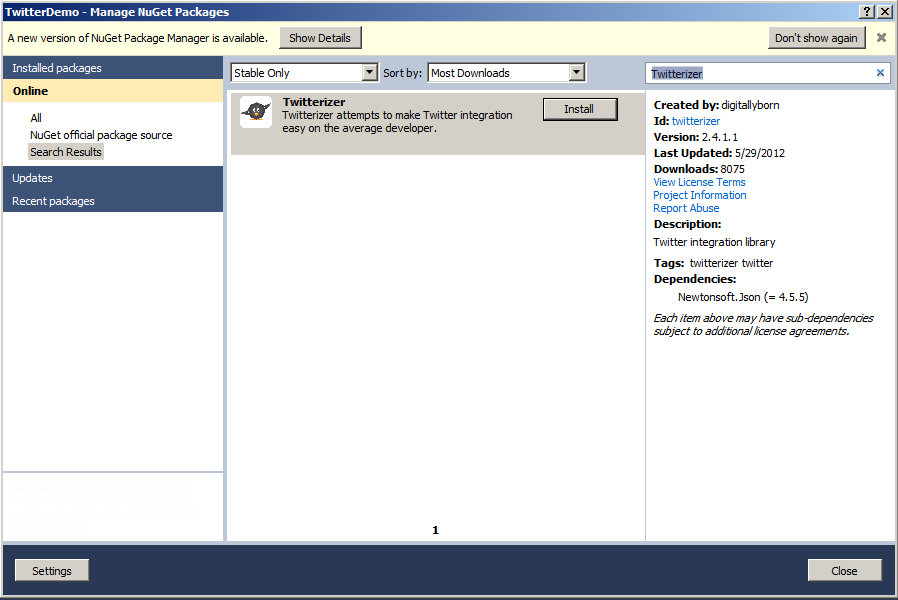The width and height of the screenshot is (898, 600).
Task: Click the Close button at the bottom
Action: click(x=844, y=570)
